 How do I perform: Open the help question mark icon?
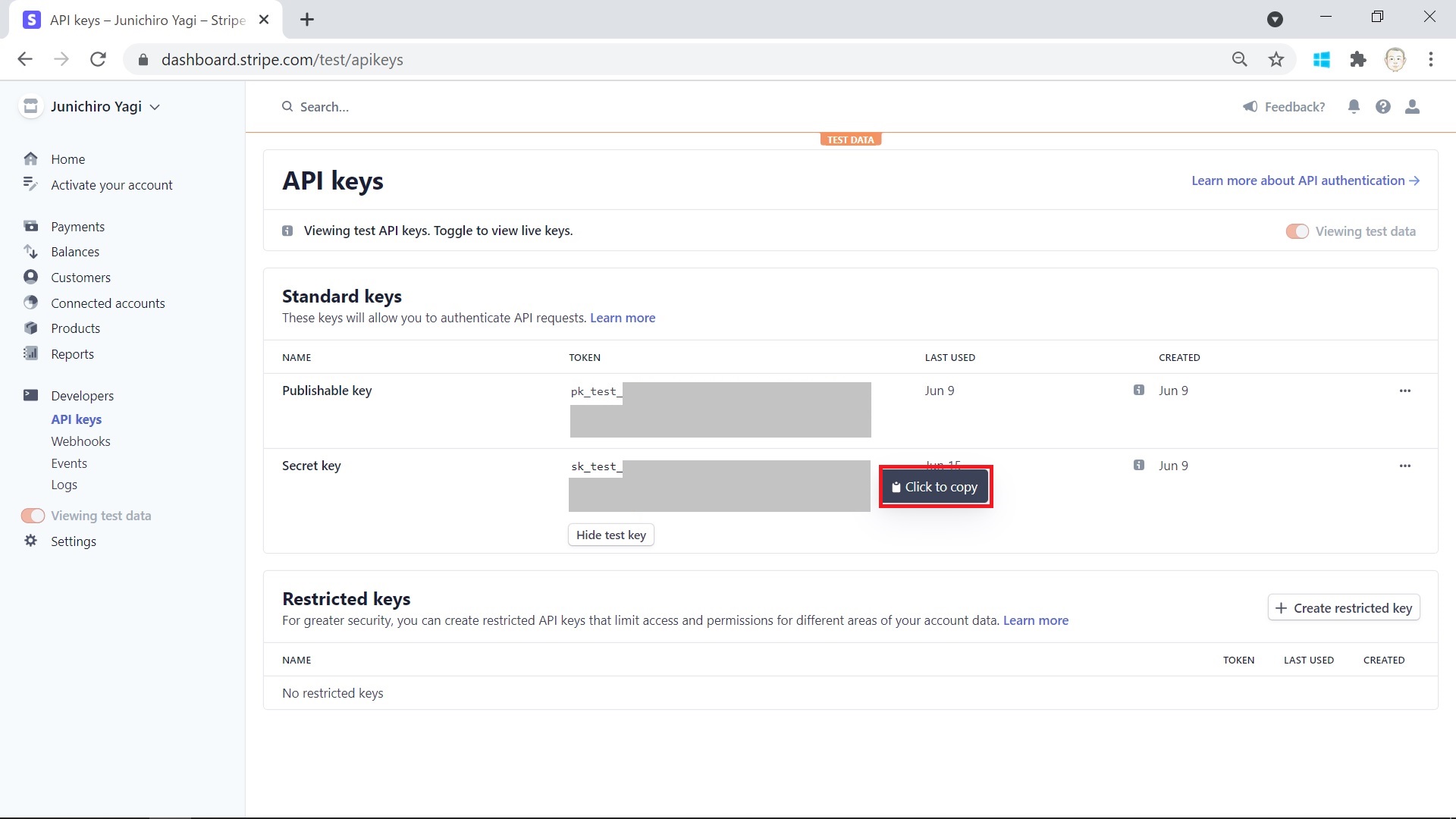1383,107
